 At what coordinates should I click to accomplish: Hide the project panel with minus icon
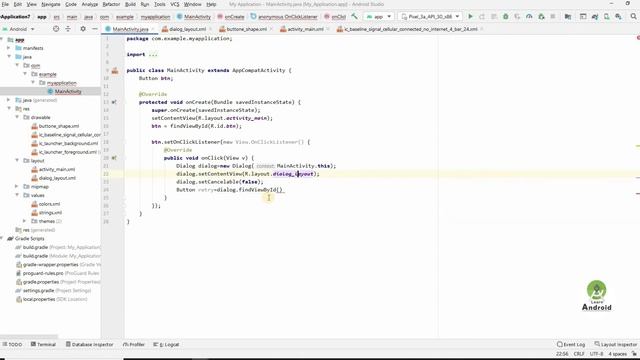pyautogui.click(x=95, y=29)
